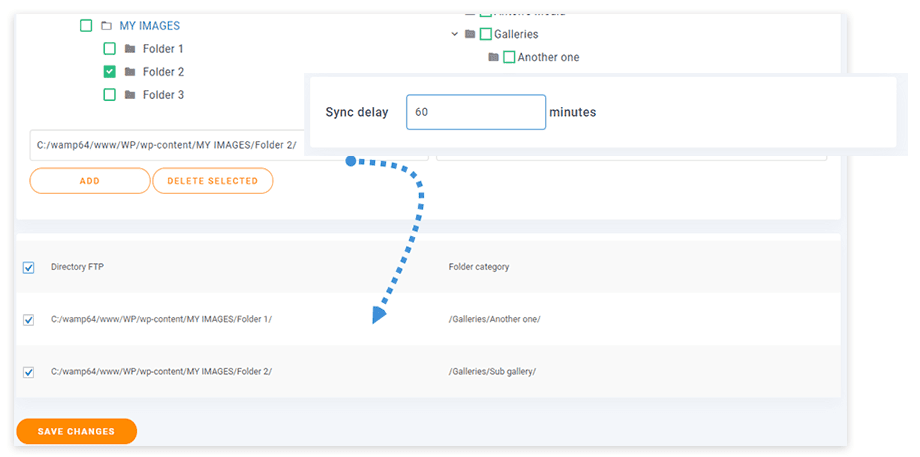Click the Folder 2 folder icon

[130, 72]
